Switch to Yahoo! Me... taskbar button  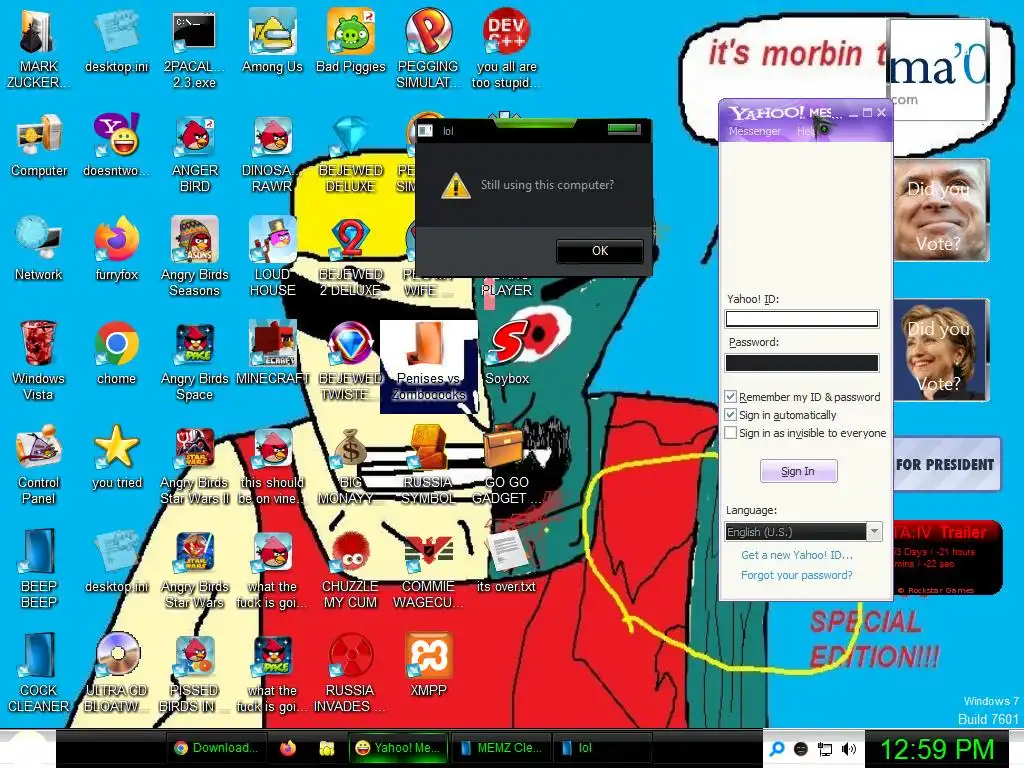398,748
